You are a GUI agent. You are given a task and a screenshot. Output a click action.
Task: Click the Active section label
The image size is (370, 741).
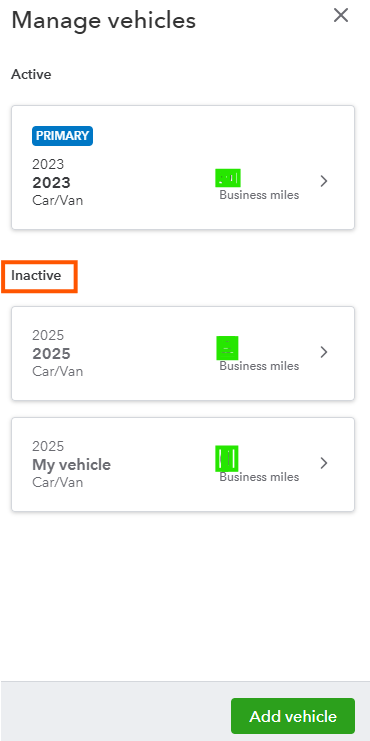[31, 74]
